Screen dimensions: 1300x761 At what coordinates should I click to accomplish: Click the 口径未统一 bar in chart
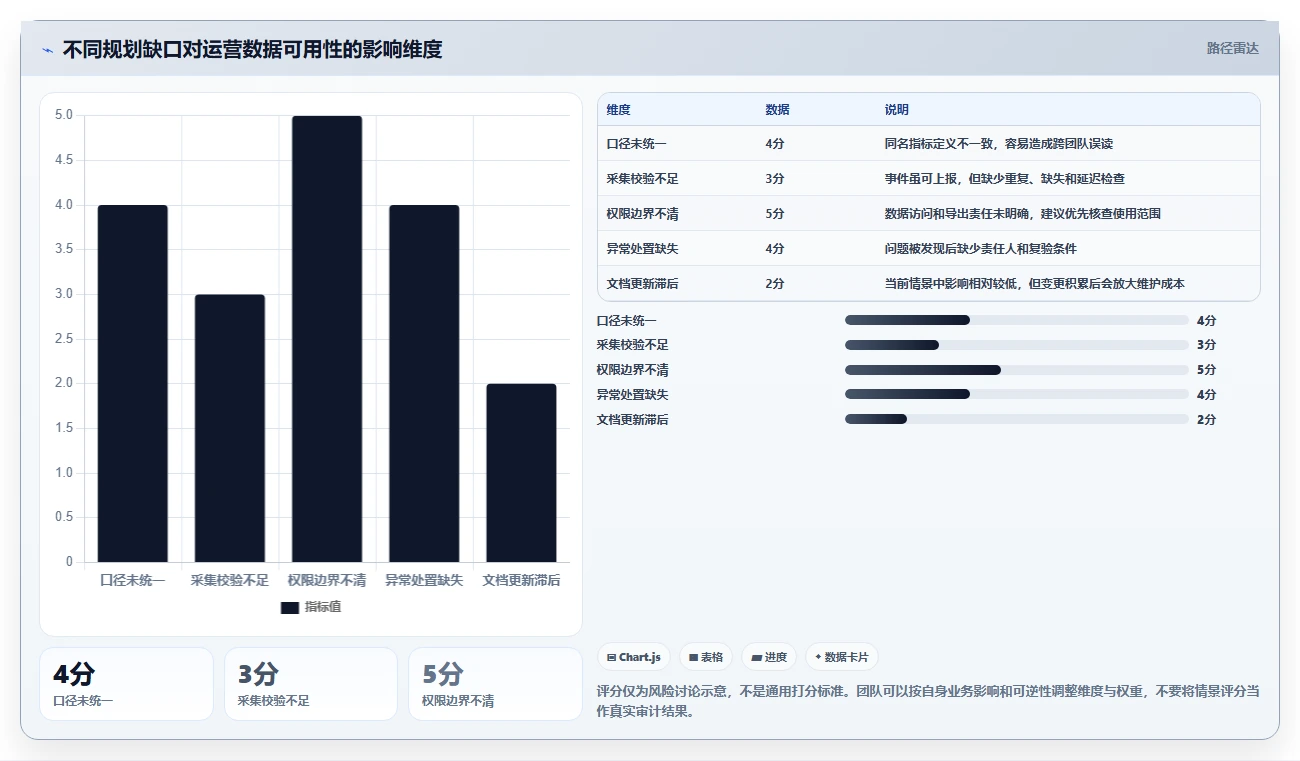(133, 383)
